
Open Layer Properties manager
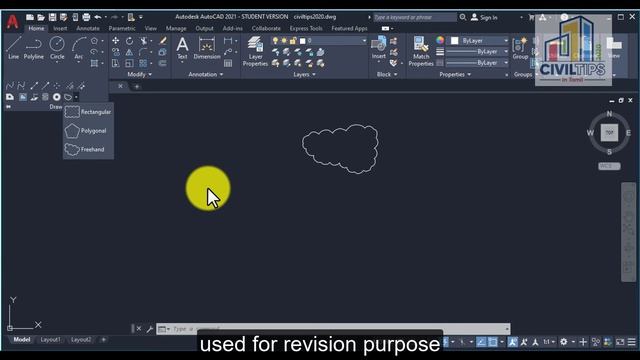click(256, 51)
